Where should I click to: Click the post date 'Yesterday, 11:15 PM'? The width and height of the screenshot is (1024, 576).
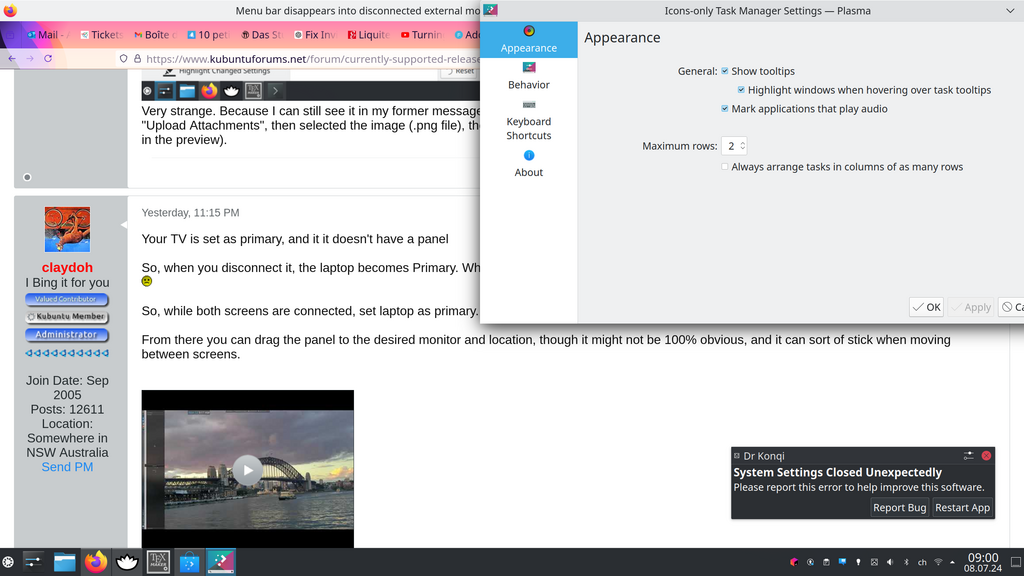(x=190, y=213)
